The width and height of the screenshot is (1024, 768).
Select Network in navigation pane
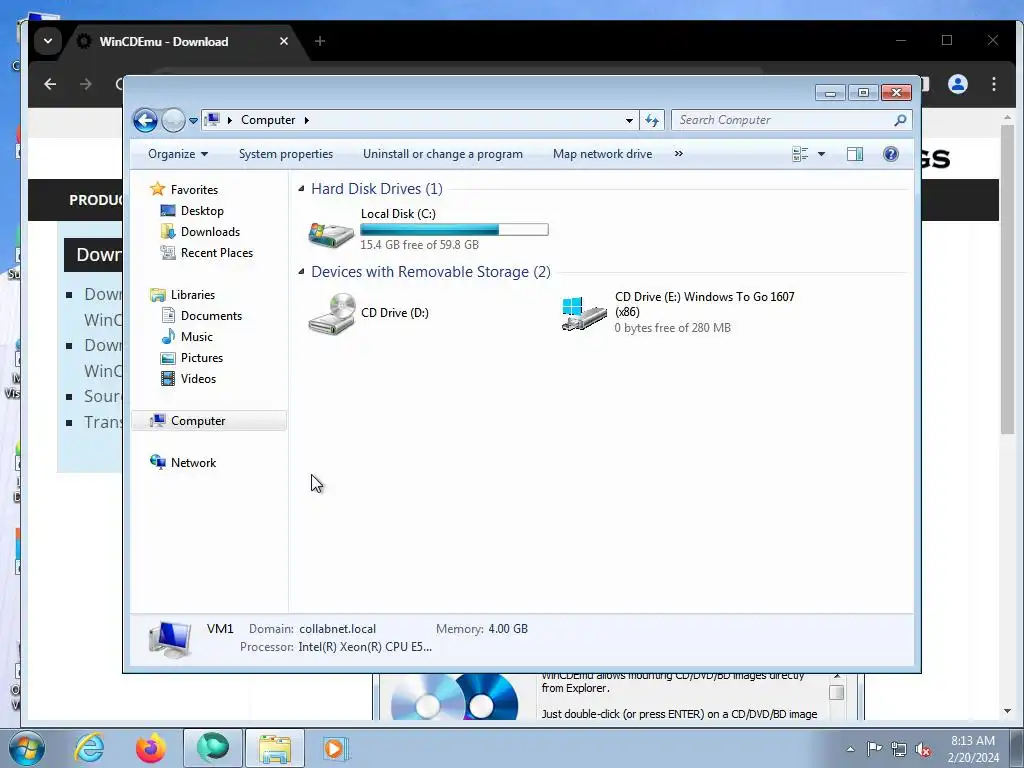(193, 463)
